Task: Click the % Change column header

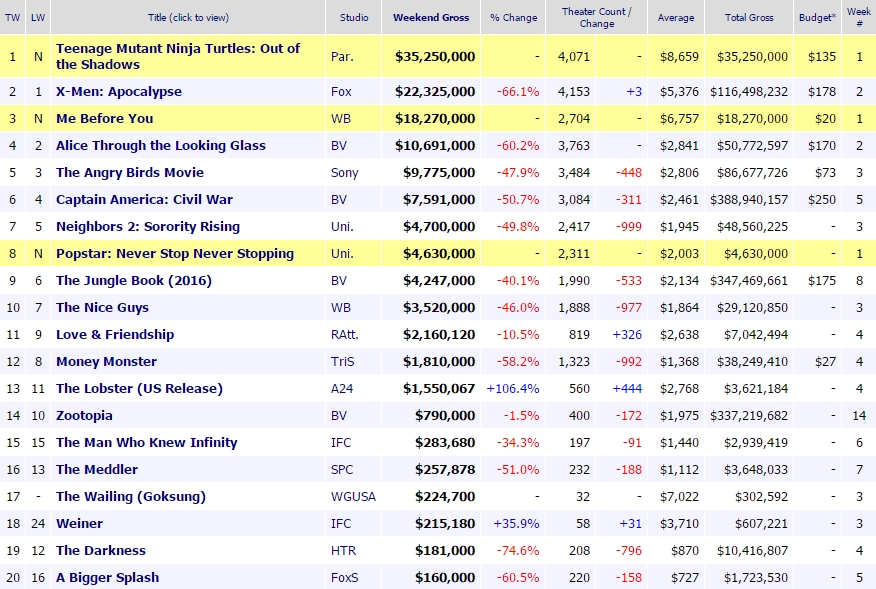Action: coord(513,17)
